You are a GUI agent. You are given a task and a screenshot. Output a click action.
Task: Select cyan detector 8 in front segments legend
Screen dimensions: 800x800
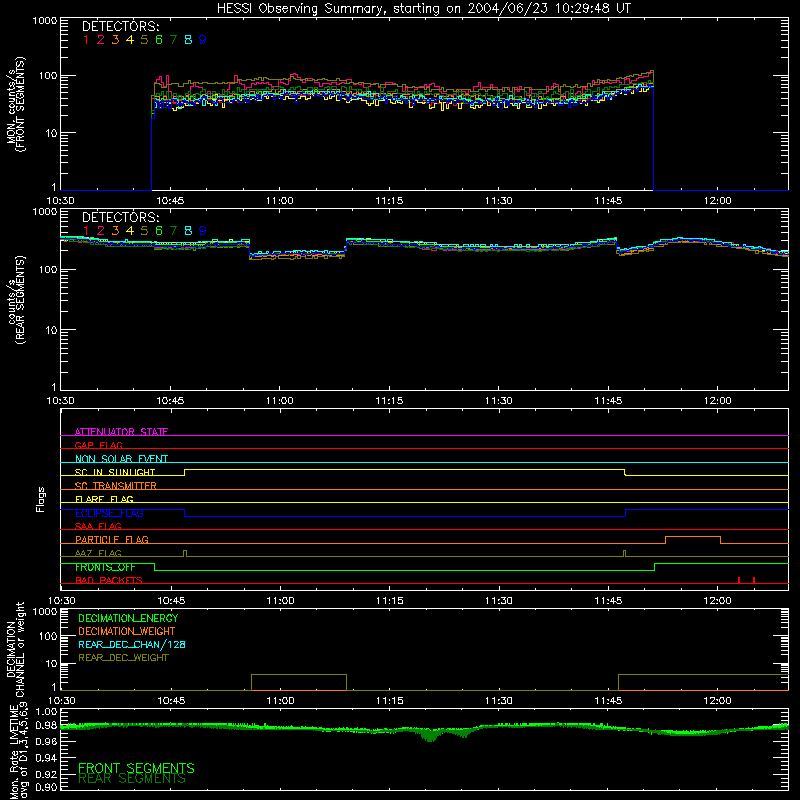click(x=188, y=40)
